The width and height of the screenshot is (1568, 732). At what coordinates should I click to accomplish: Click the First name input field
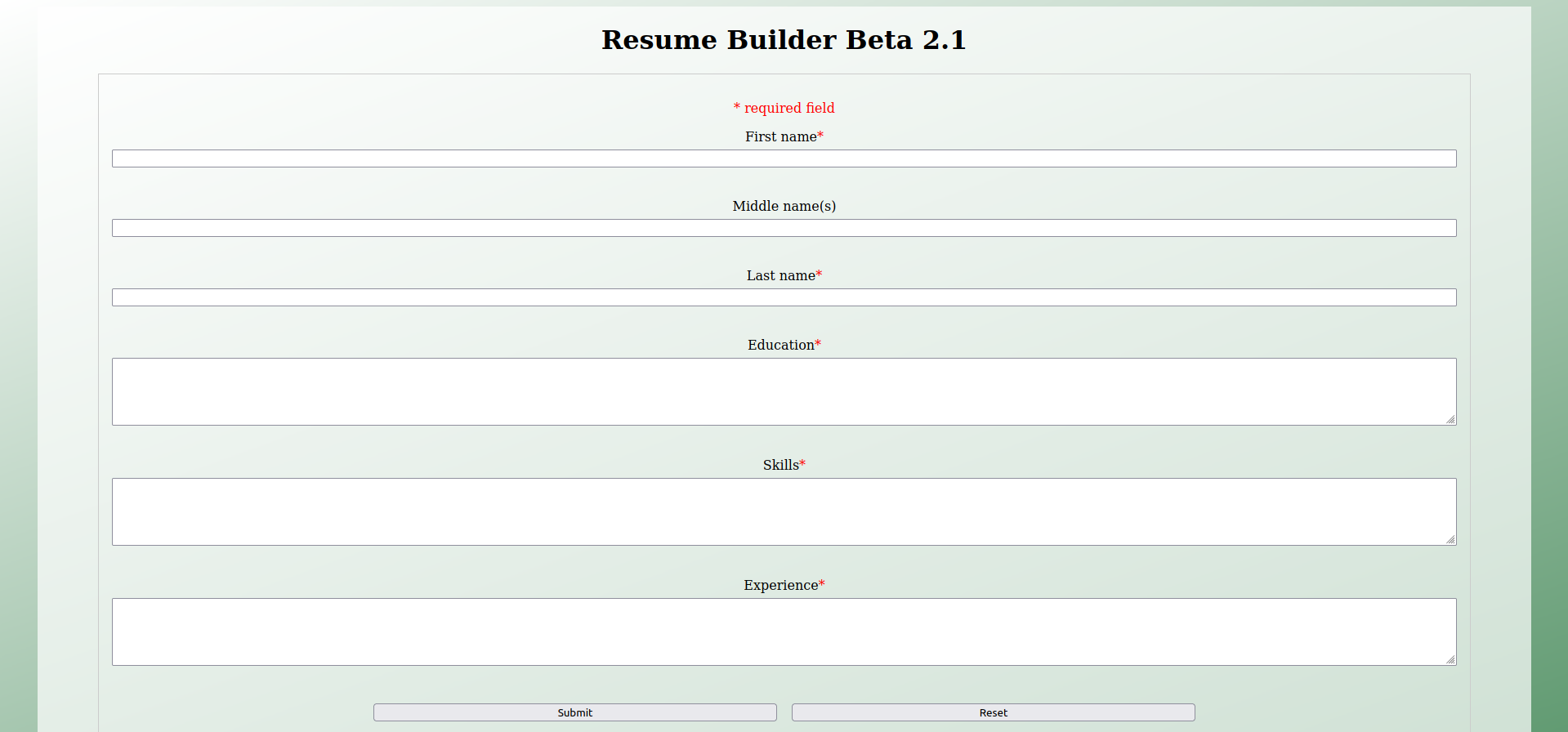pyautogui.click(x=784, y=158)
